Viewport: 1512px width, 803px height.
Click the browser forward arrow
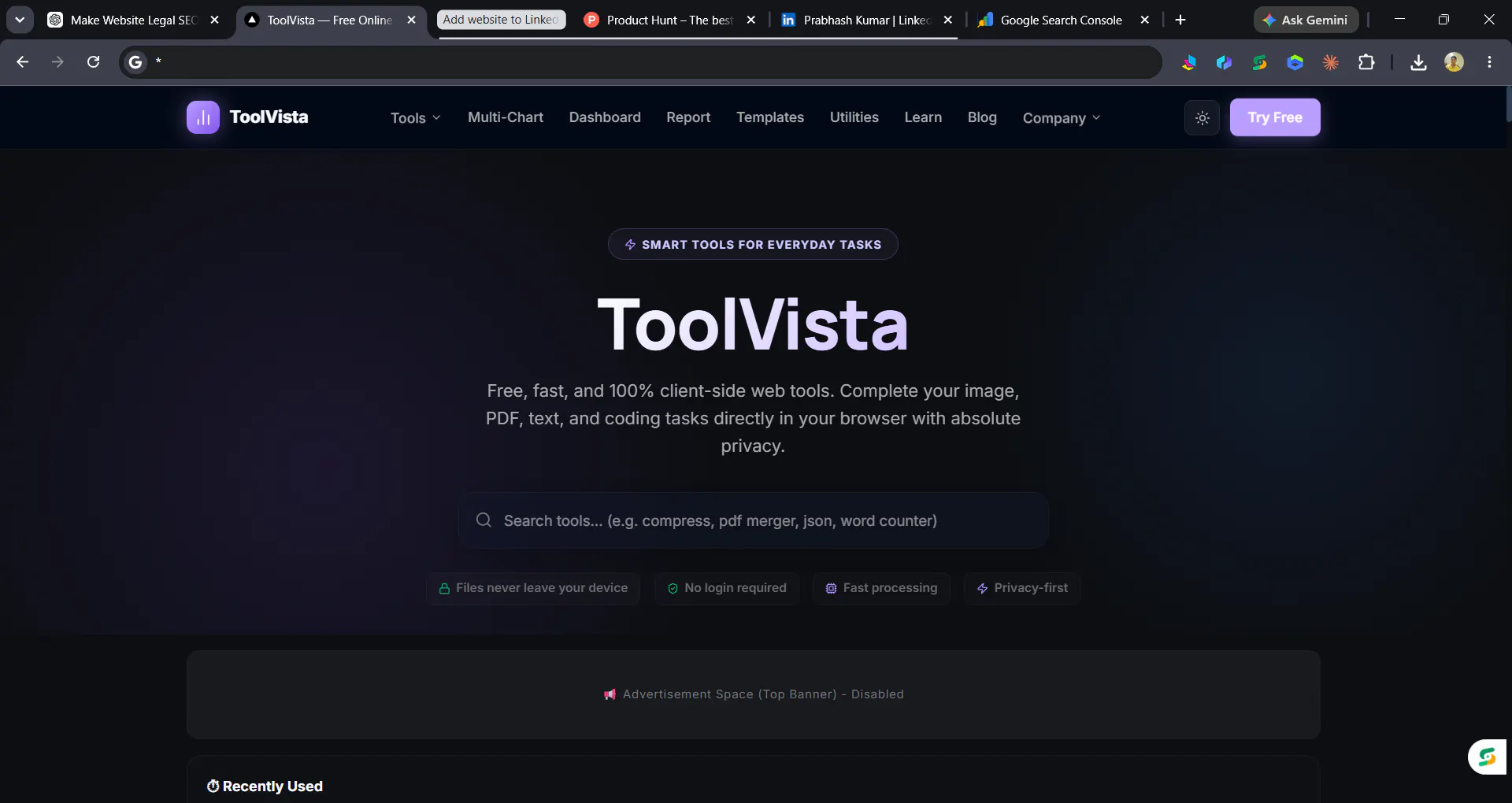pos(57,61)
